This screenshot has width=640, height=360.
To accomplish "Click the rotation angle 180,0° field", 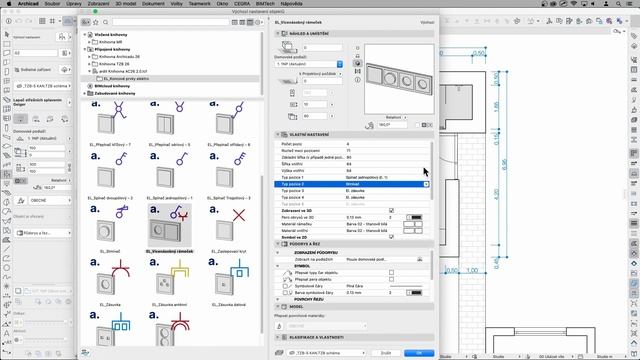I will [392, 125].
